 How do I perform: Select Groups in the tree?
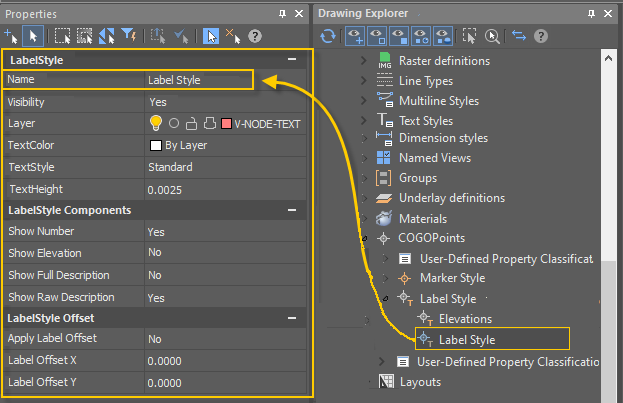click(x=418, y=178)
